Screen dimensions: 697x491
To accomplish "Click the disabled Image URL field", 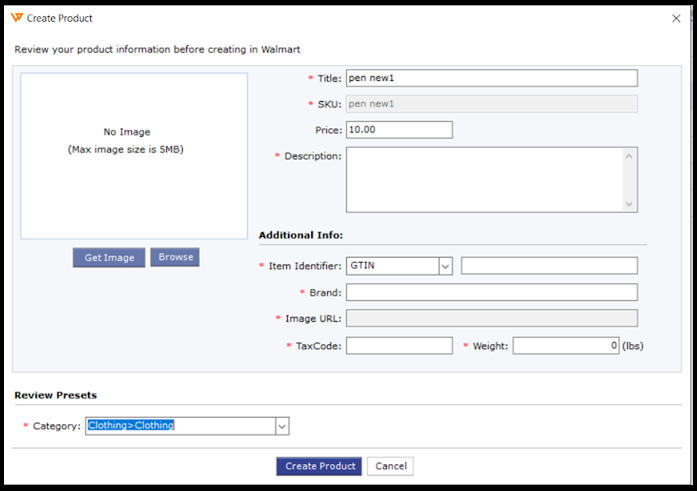I will click(x=491, y=318).
